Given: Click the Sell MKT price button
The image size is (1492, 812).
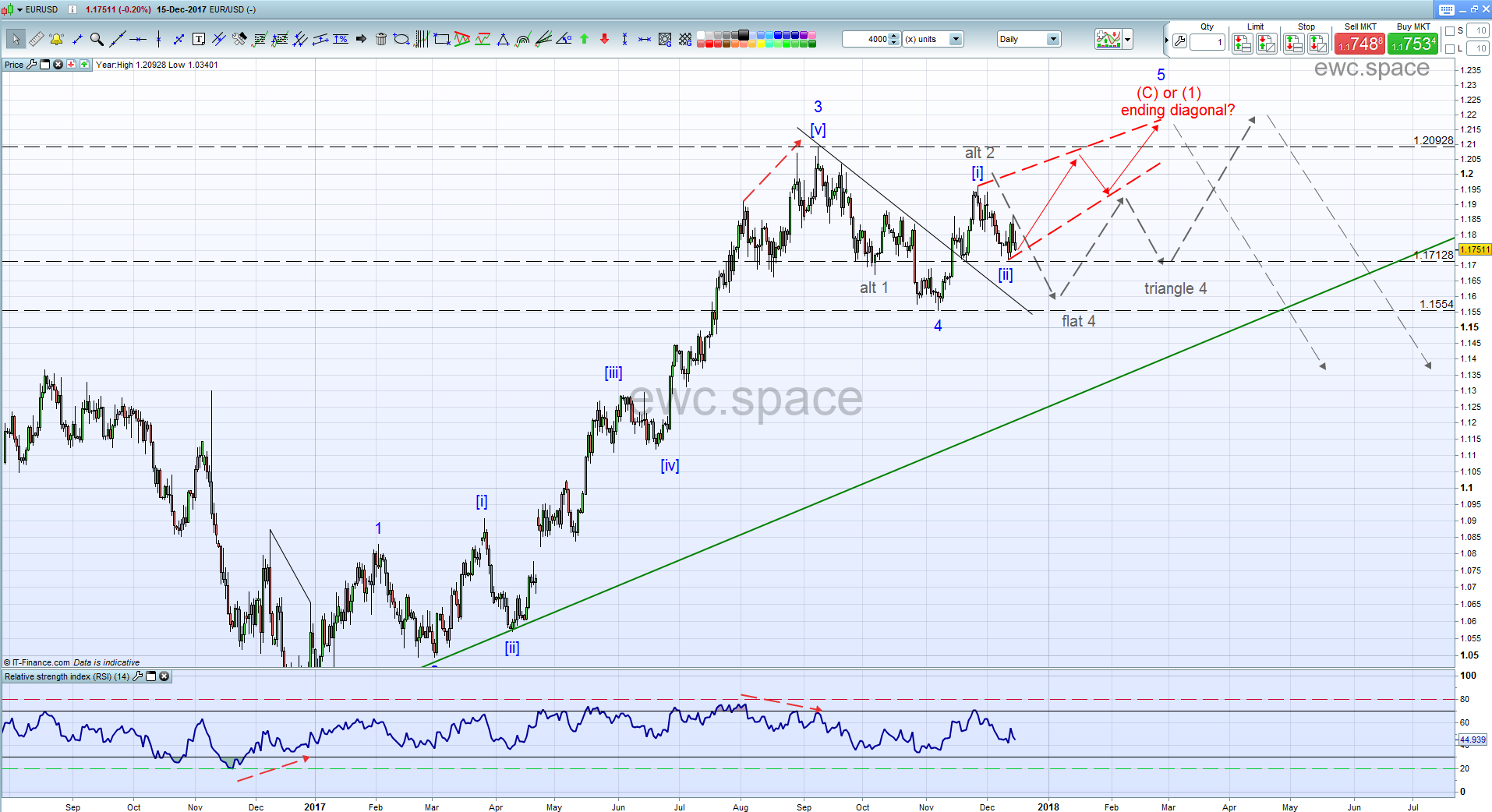Looking at the screenshot, I should click(x=1360, y=44).
